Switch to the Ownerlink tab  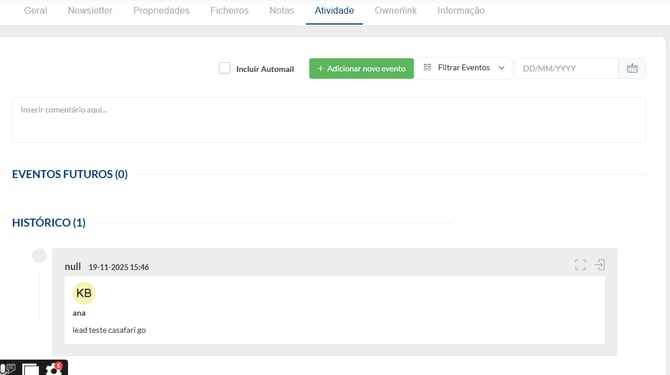pos(396,11)
